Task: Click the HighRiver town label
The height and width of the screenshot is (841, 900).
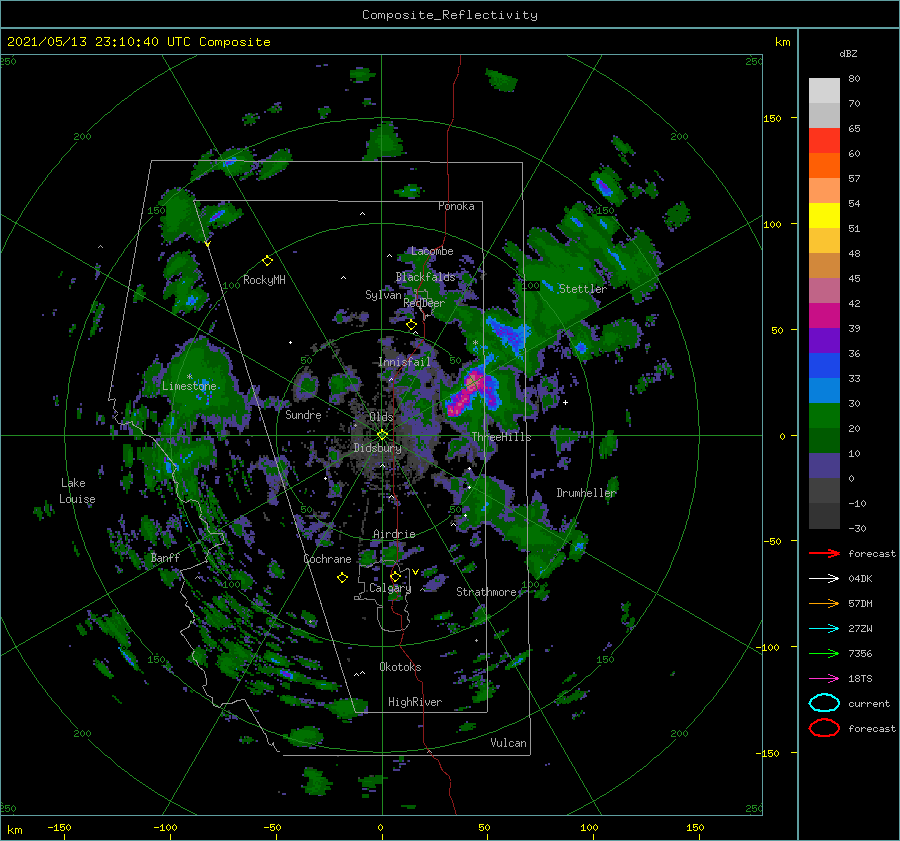Action: coord(415,702)
